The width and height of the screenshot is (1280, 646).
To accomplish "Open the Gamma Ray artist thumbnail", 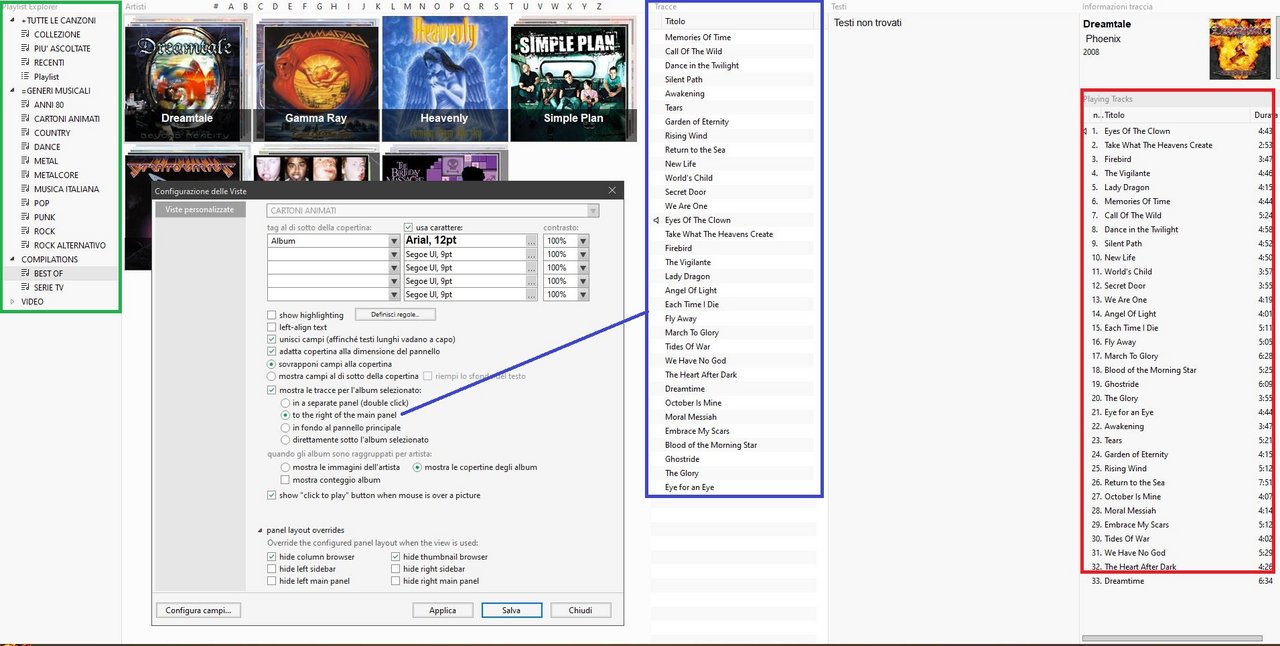I will click(316, 79).
